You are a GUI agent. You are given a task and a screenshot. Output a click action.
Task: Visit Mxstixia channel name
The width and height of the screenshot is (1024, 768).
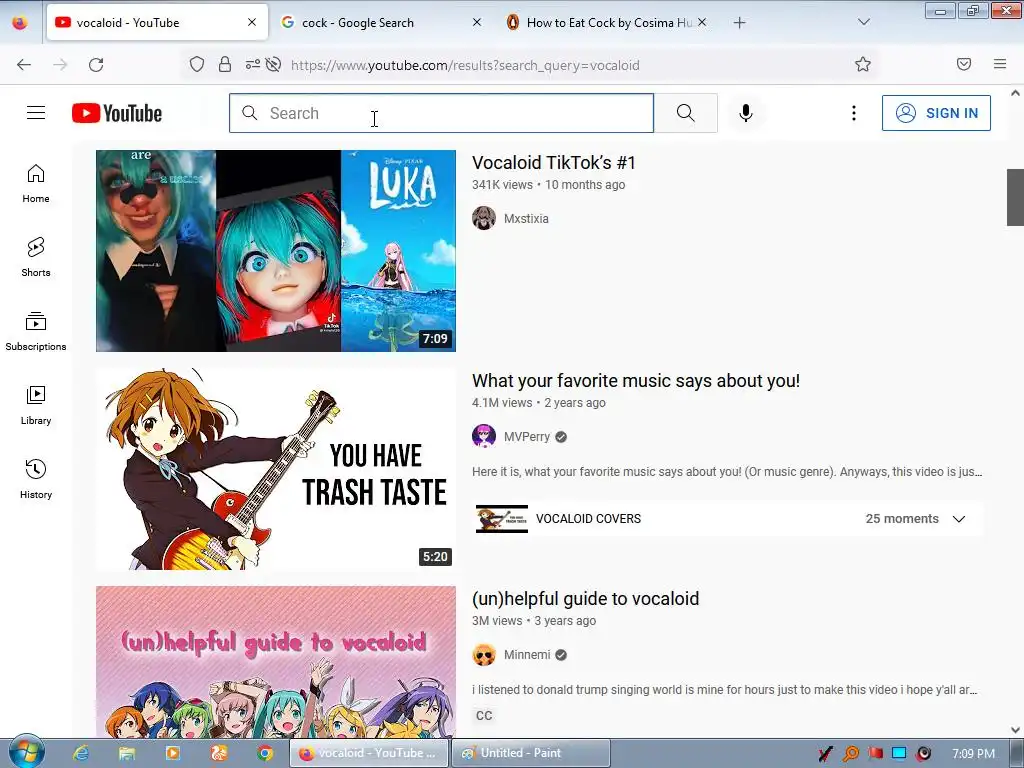pos(526,219)
